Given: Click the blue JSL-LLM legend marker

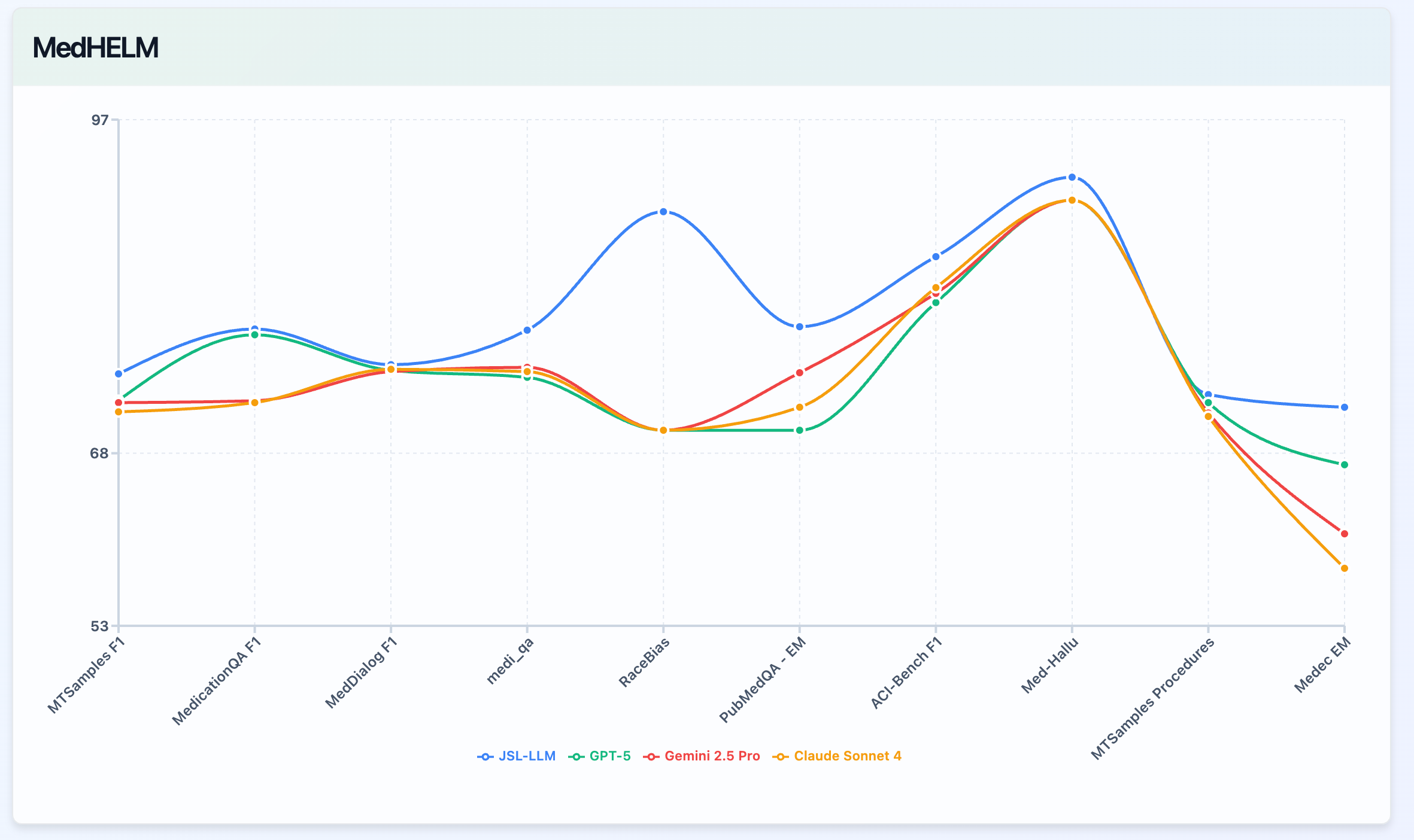Looking at the screenshot, I should pos(485,756).
